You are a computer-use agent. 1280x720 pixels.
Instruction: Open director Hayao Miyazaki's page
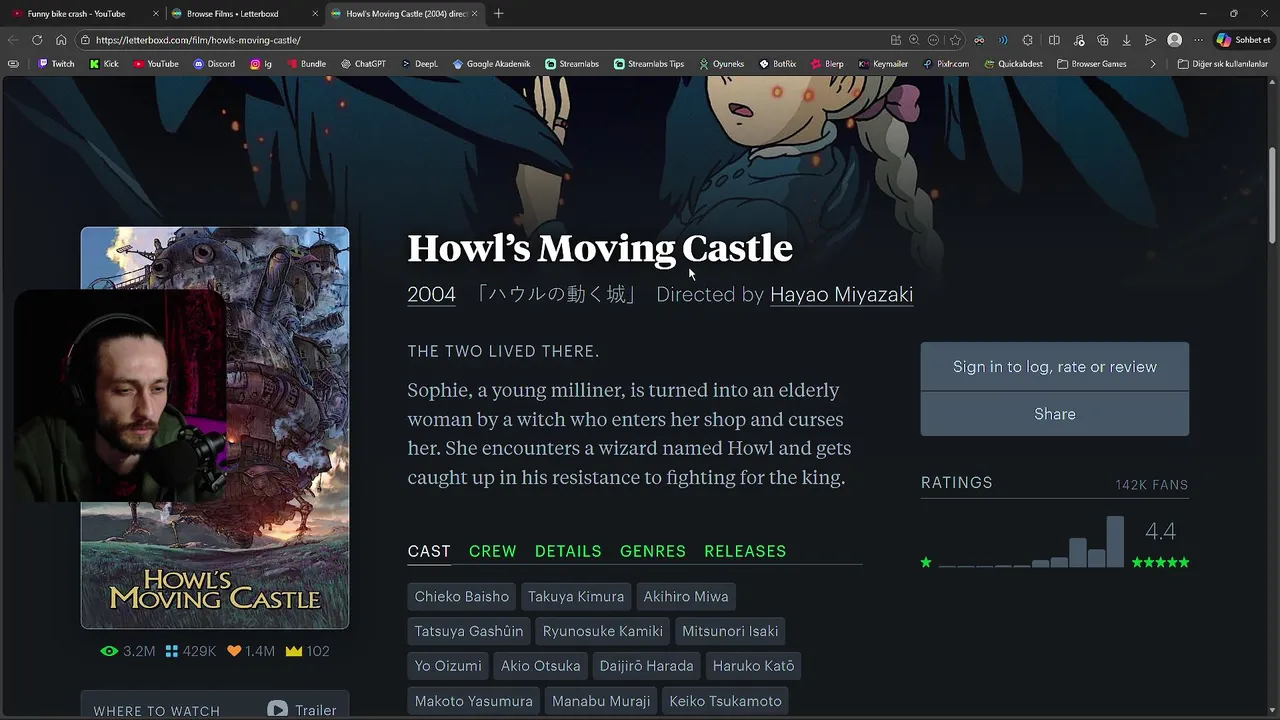tap(841, 295)
